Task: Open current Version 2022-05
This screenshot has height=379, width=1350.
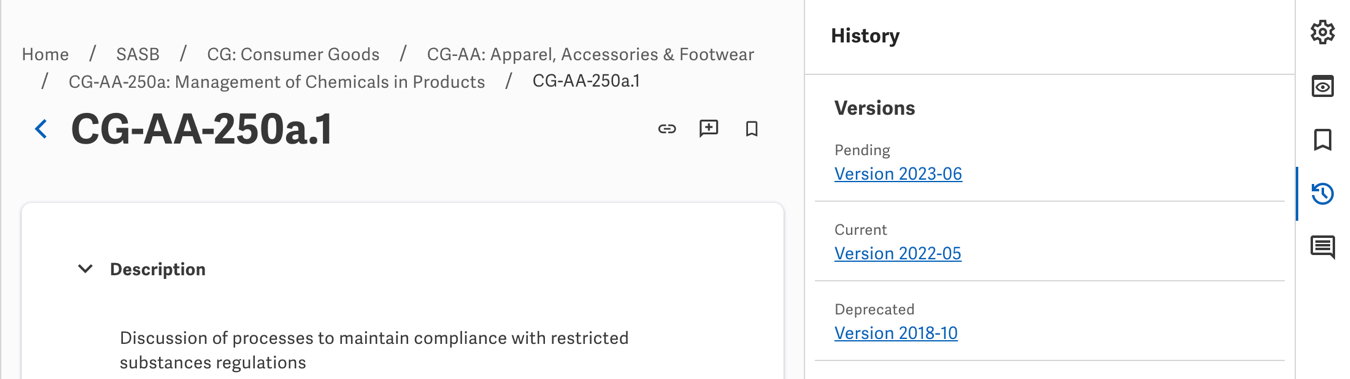Action: point(898,254)
